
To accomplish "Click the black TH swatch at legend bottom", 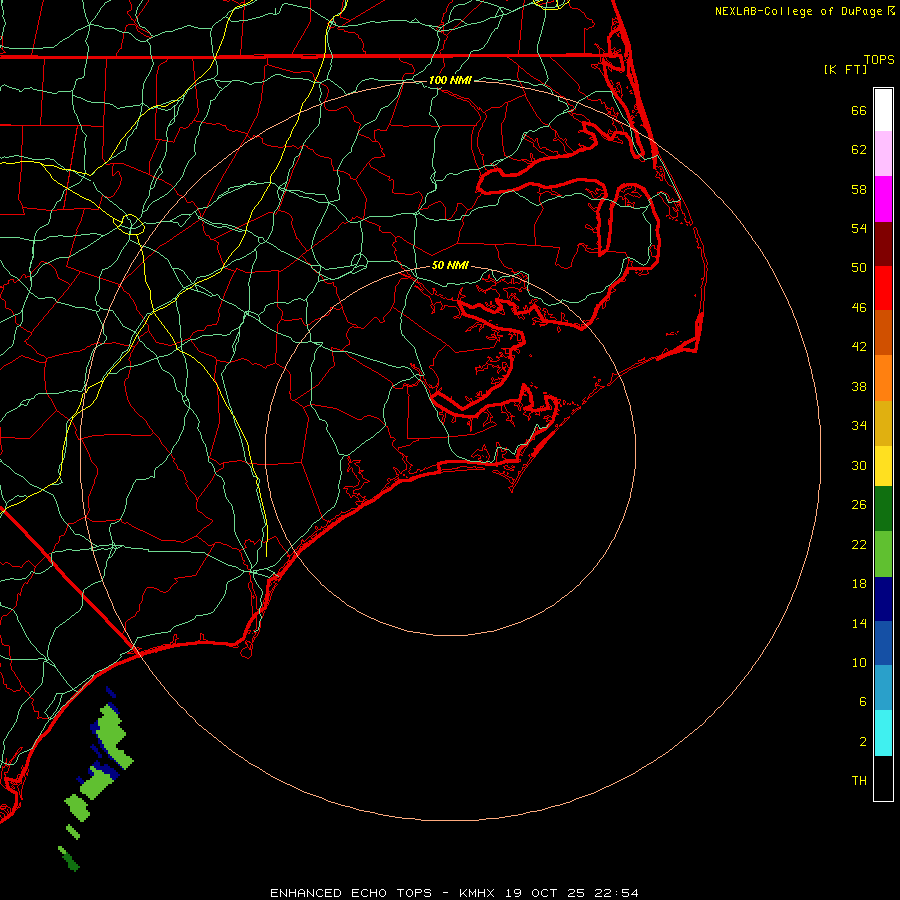I will [883, 778].
